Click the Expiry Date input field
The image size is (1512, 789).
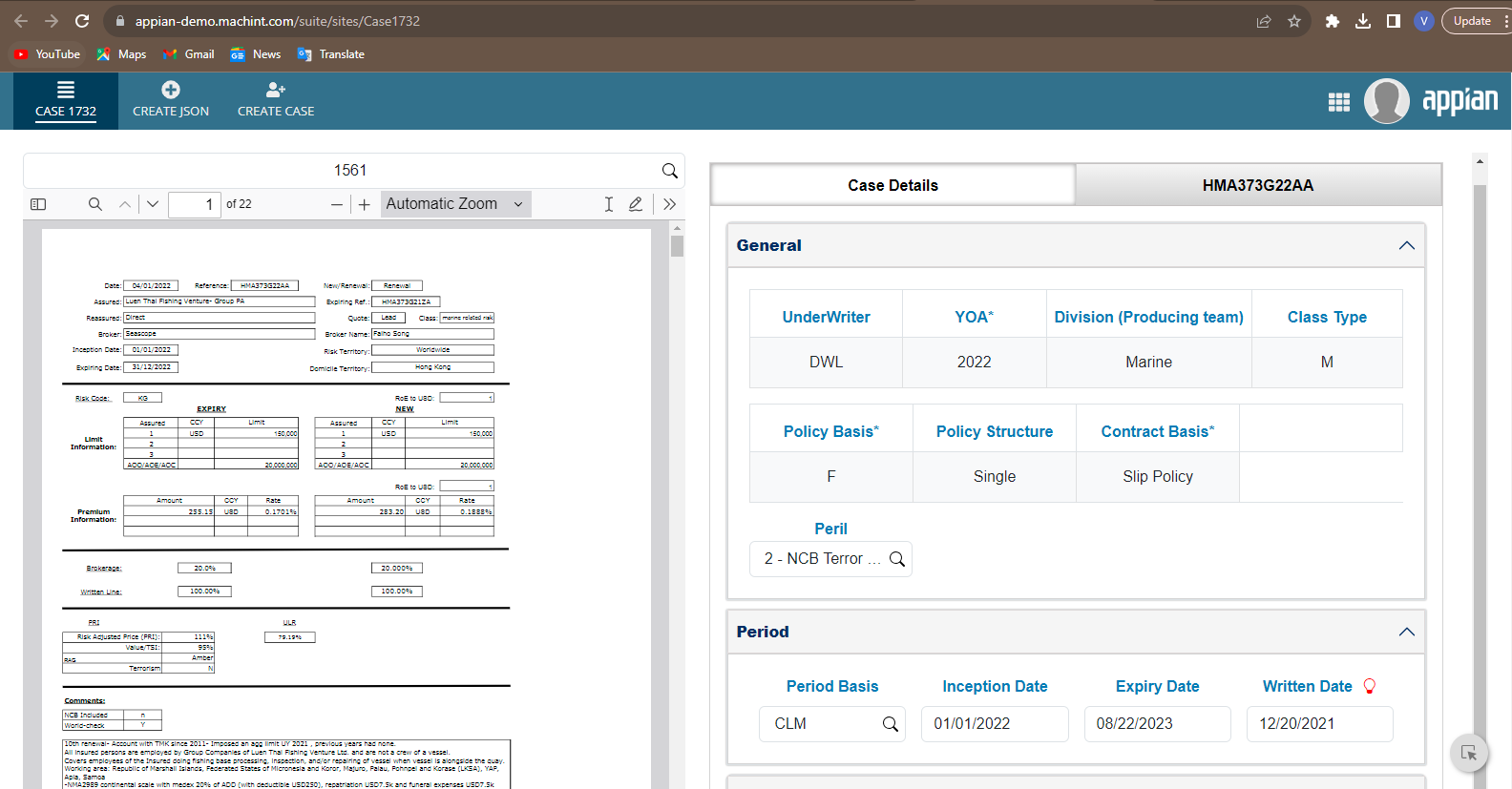pos(1157,724)
